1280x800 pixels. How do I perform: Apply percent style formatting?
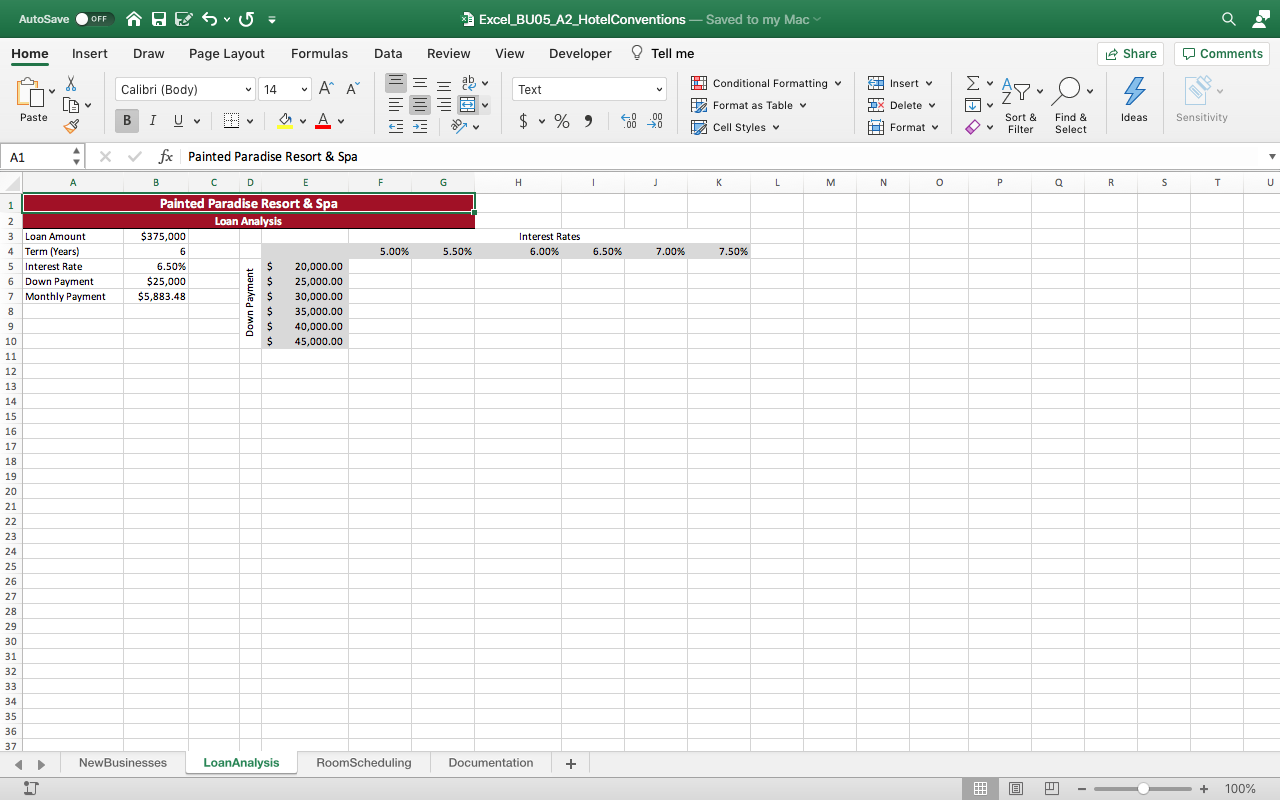pyautogui.click(x=562, y=121)
